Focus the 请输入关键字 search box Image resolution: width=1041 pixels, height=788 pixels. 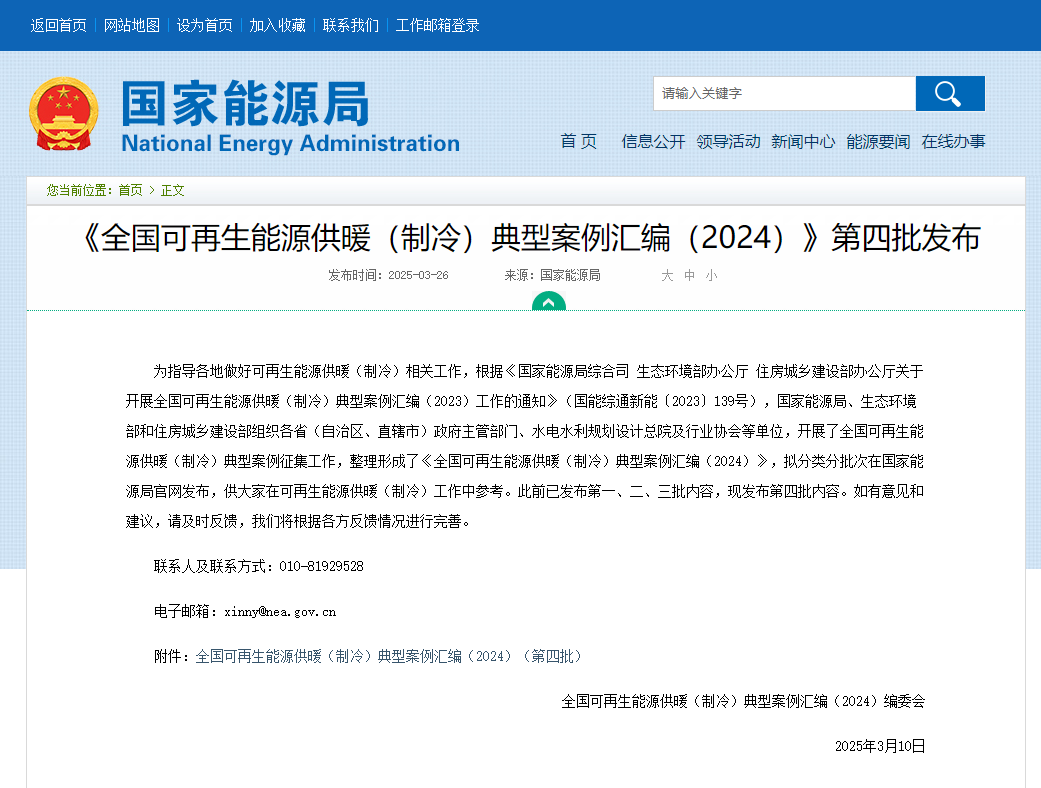[784, 94]
